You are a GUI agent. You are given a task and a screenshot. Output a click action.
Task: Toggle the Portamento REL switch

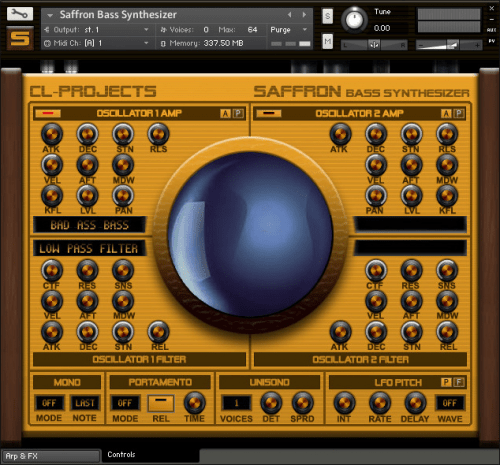[161, 403]
